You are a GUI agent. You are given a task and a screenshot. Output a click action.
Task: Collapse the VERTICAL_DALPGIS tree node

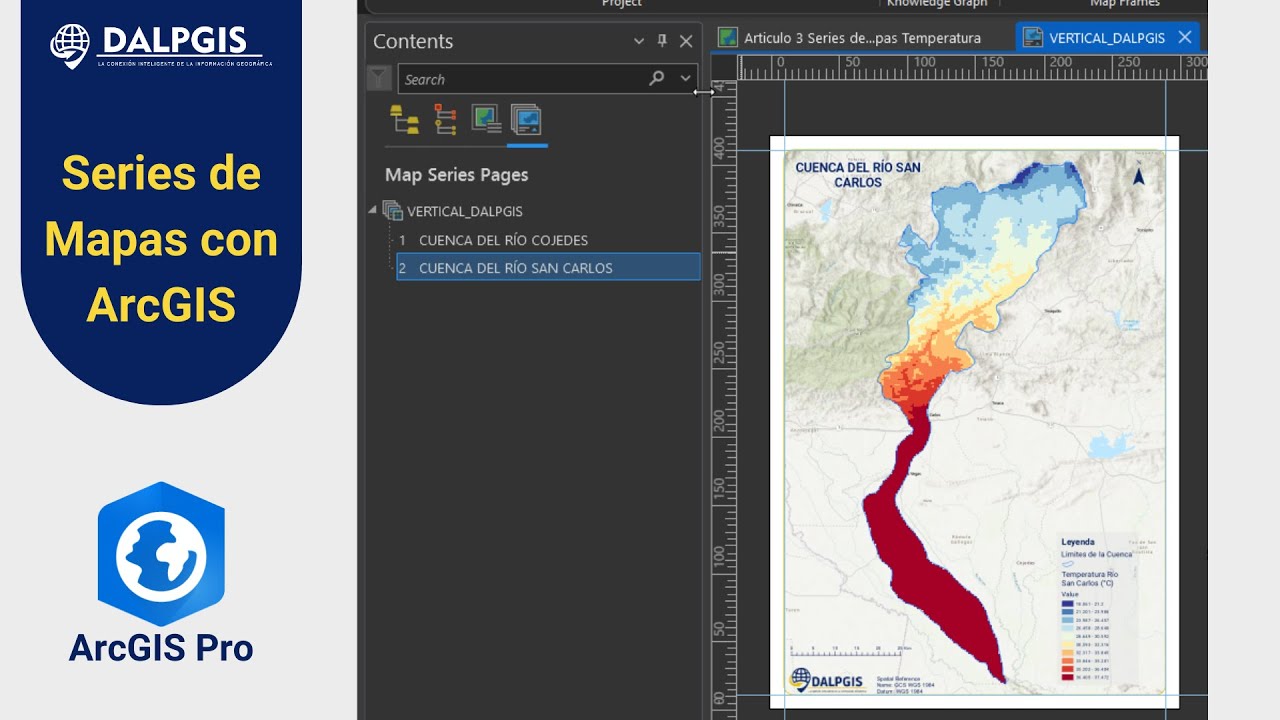pyautogui.click(x=373, y=210)
